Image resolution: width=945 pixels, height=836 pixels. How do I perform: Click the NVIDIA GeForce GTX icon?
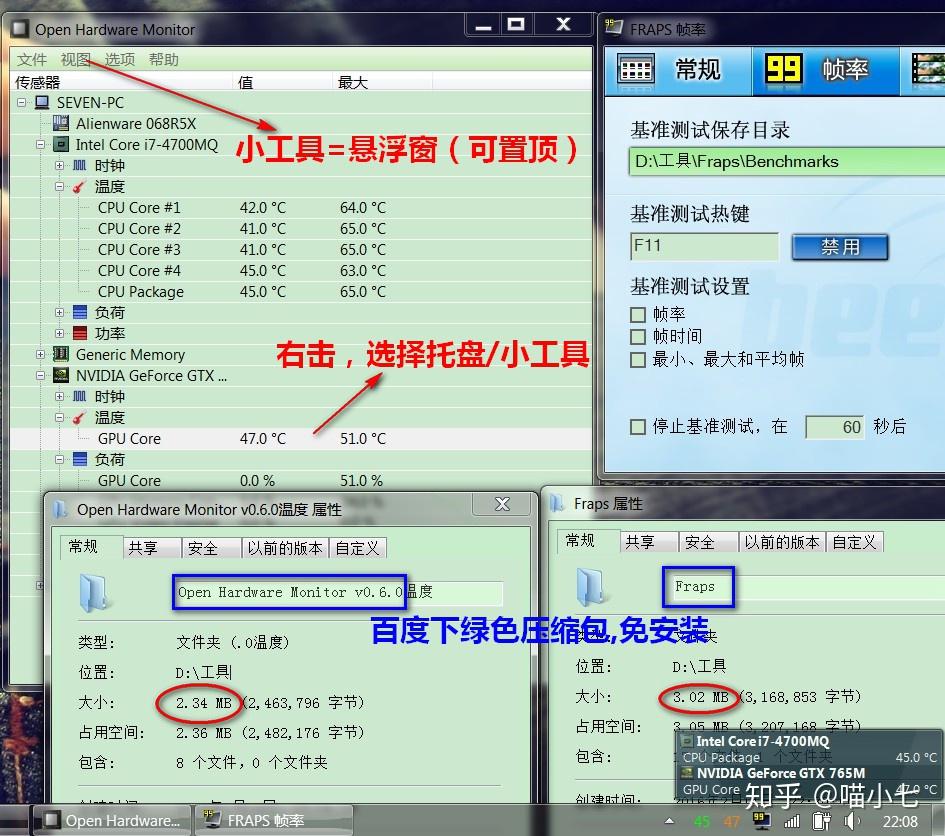pos(61,375)
